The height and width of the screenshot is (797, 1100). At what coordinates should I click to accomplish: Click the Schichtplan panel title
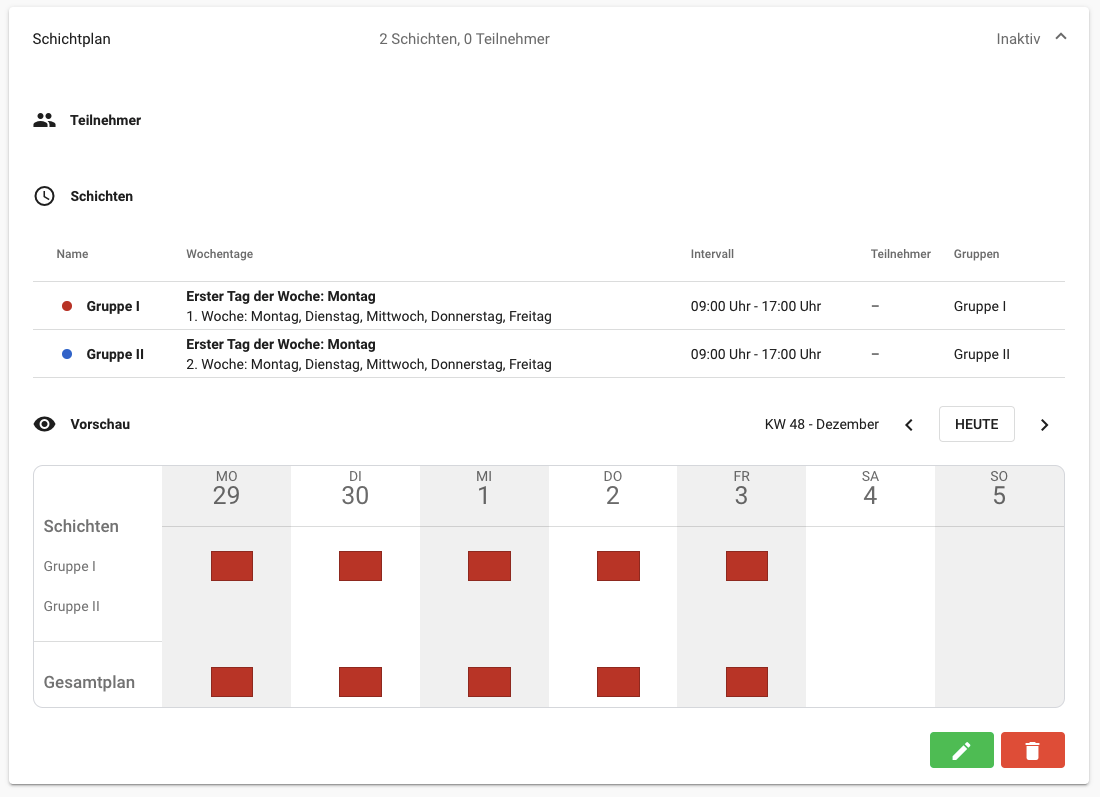point(72,39)
